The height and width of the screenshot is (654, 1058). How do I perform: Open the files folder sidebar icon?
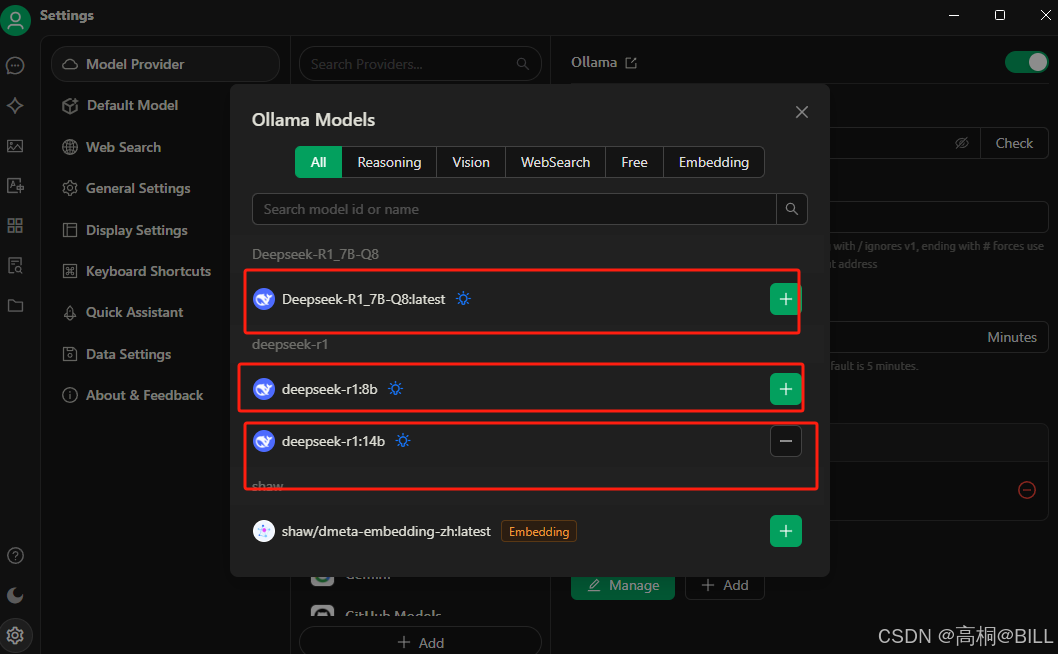click(15, 306)
